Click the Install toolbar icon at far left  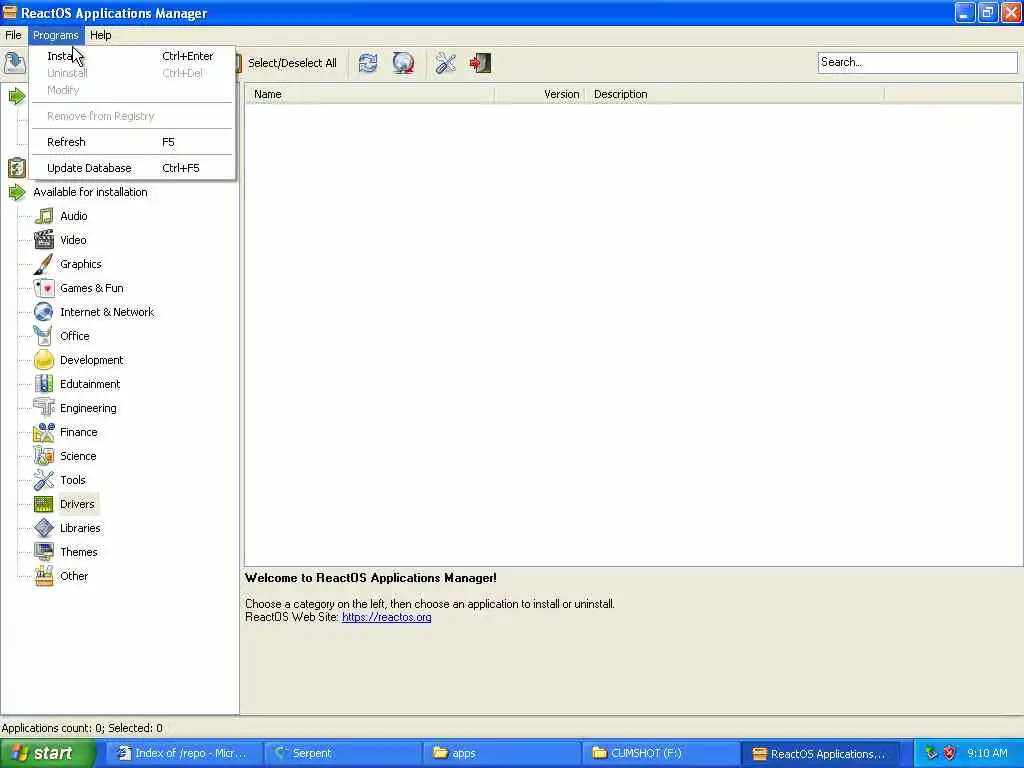coord(14,63)
